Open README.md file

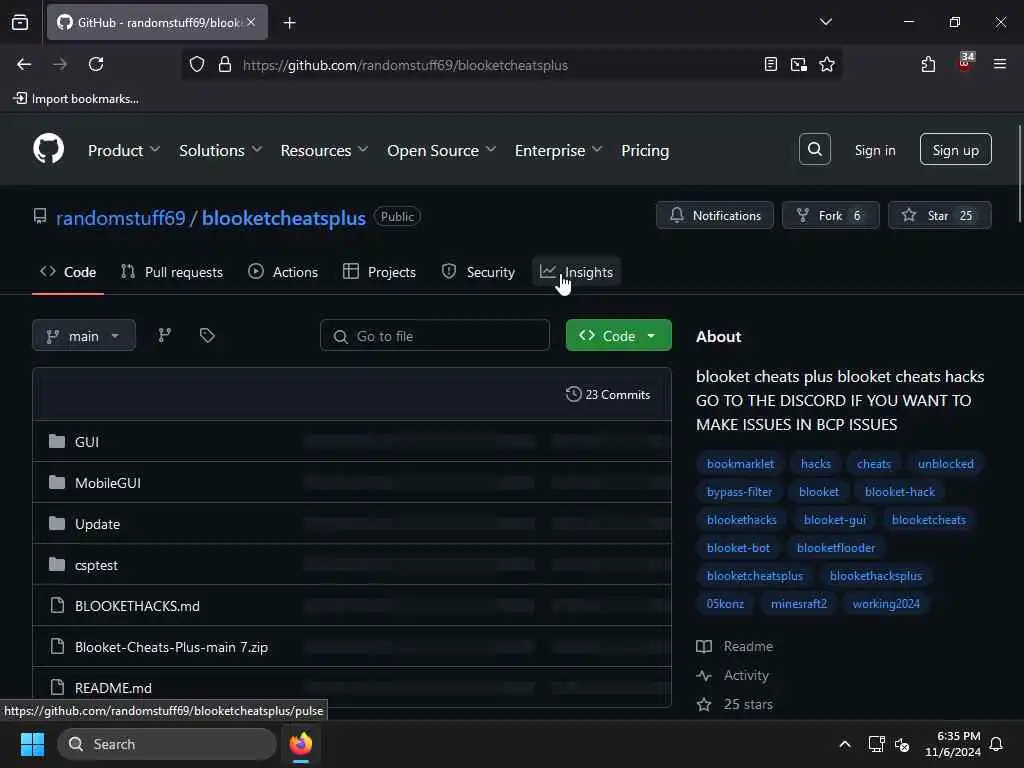pos(113,688)
